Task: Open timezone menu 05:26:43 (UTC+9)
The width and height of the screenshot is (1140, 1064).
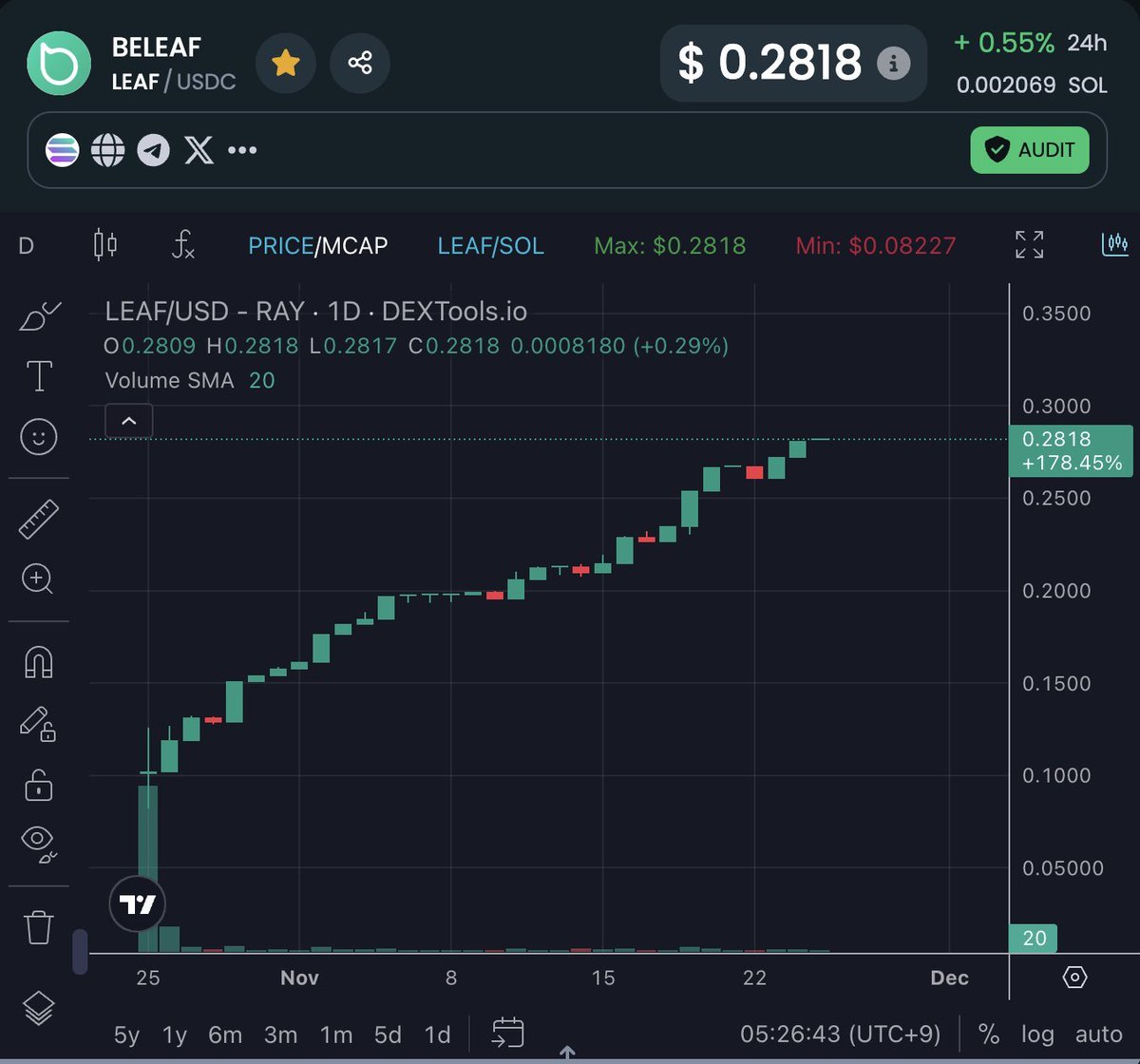Action: tap(840, 1035)
